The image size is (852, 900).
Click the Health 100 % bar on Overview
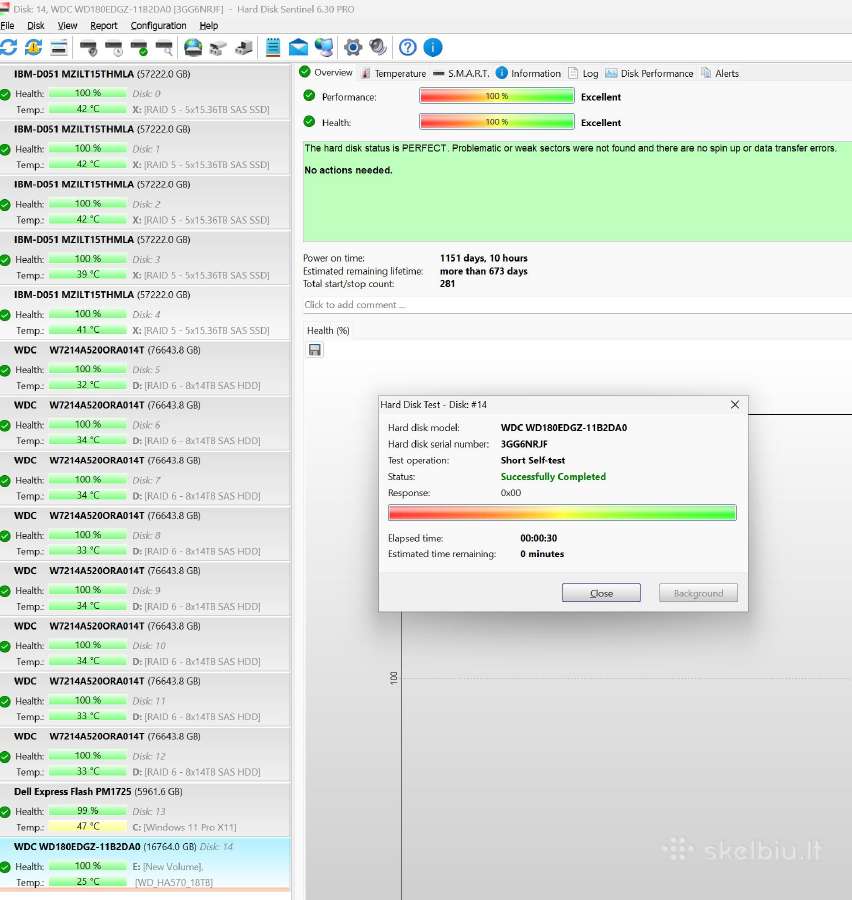click(x=497, y=122)
